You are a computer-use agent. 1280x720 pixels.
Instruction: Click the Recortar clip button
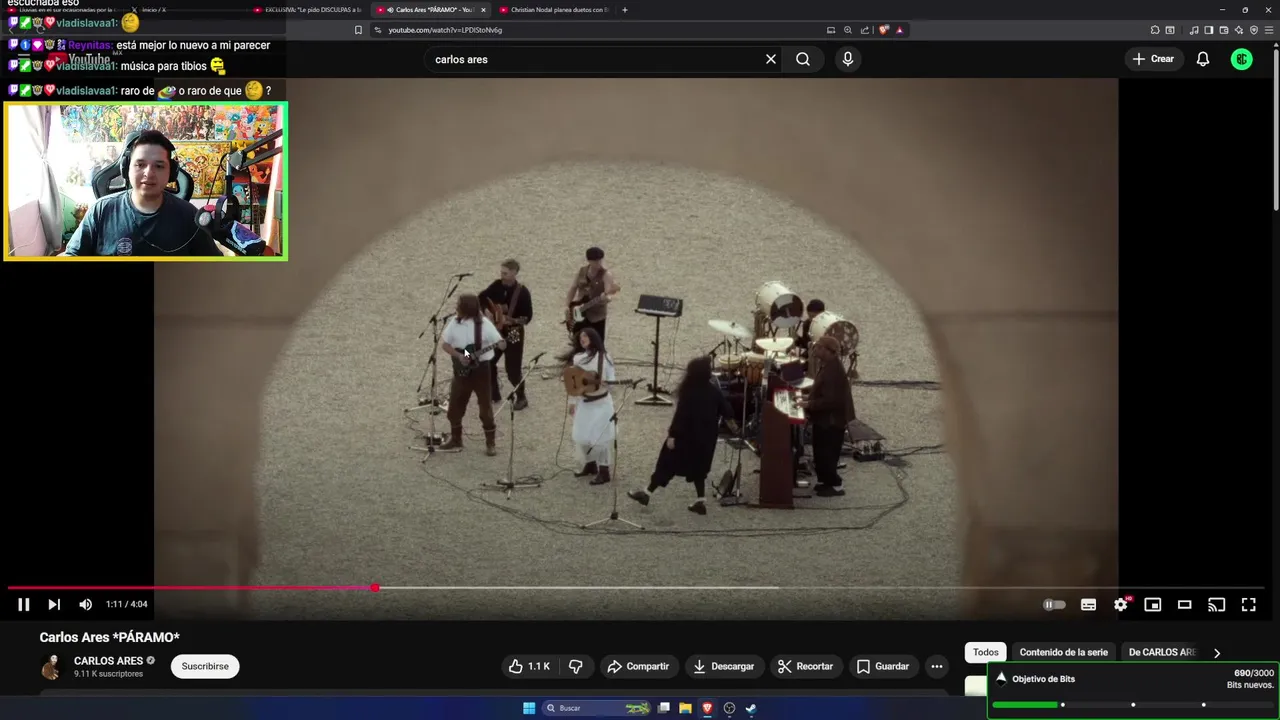tap(805, 666)
